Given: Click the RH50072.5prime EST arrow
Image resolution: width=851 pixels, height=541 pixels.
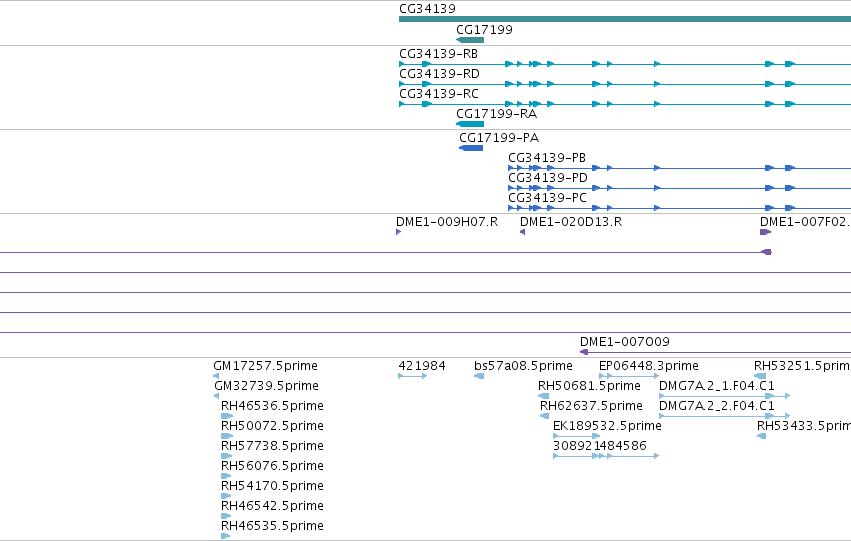Looking at the screenshot, I should pos(227,436).
